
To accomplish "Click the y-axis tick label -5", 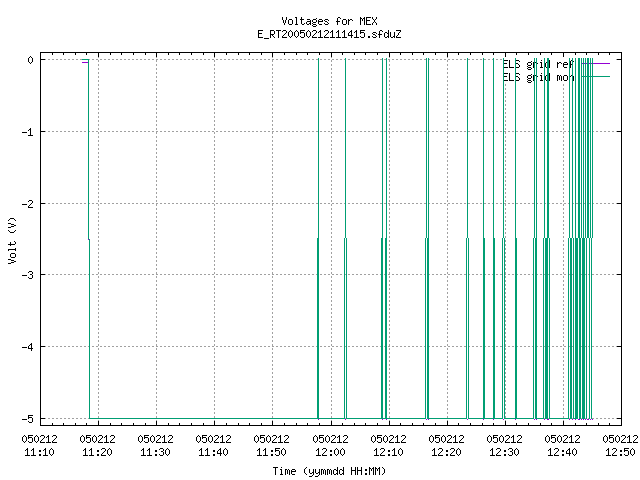I will pos(28,419).
